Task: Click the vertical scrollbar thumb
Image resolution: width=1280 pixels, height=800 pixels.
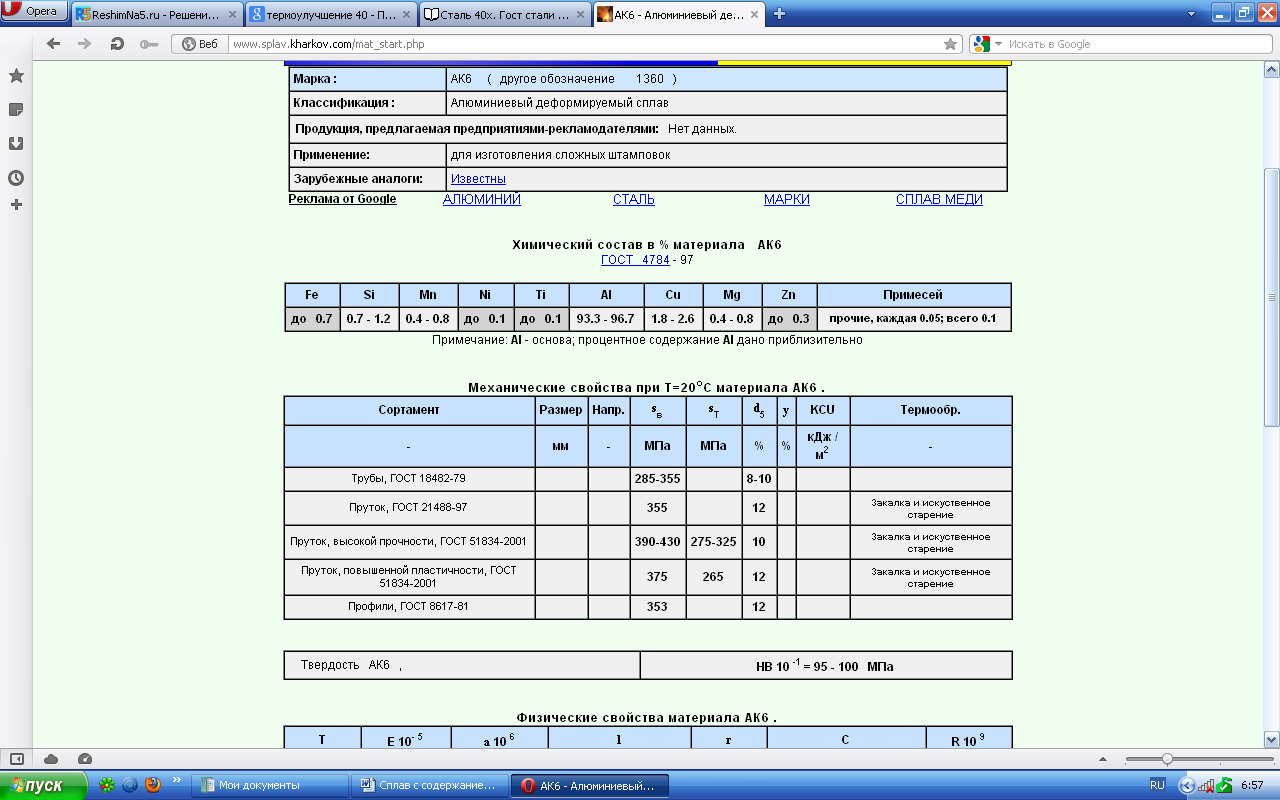Action: tap(1272, 297)
